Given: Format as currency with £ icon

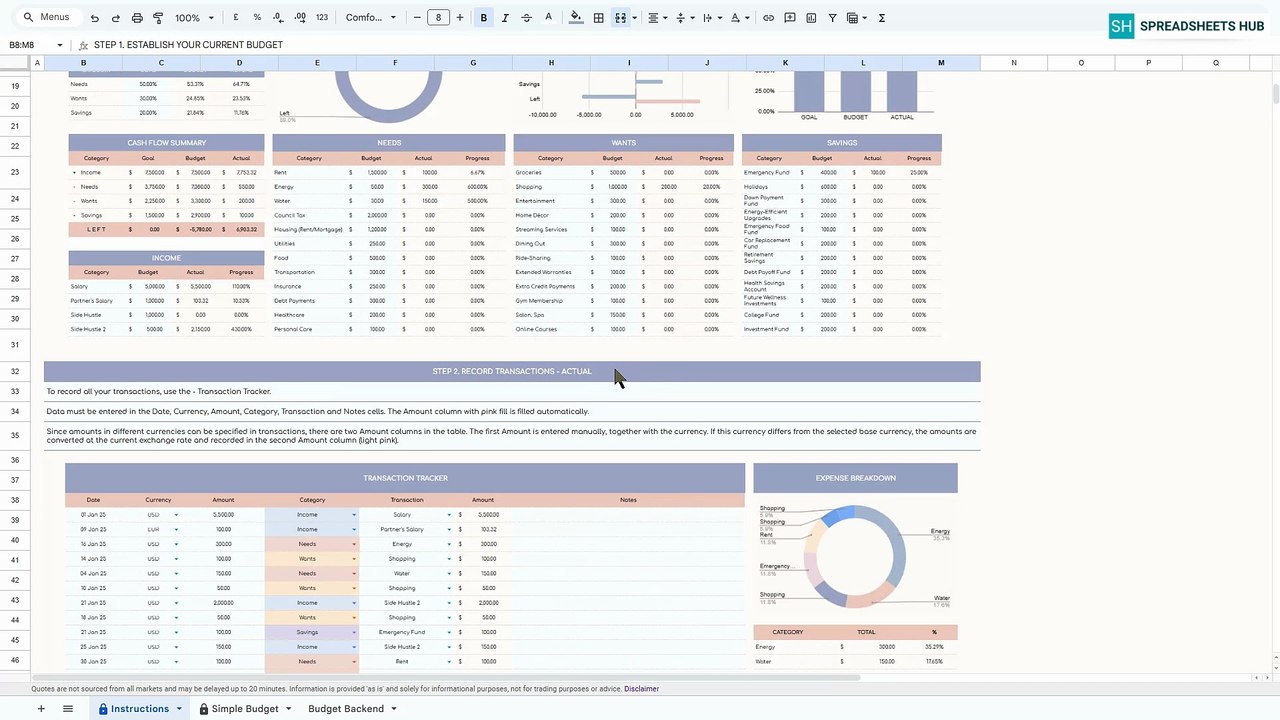Looking at the screenshot, I should point(236,18).
